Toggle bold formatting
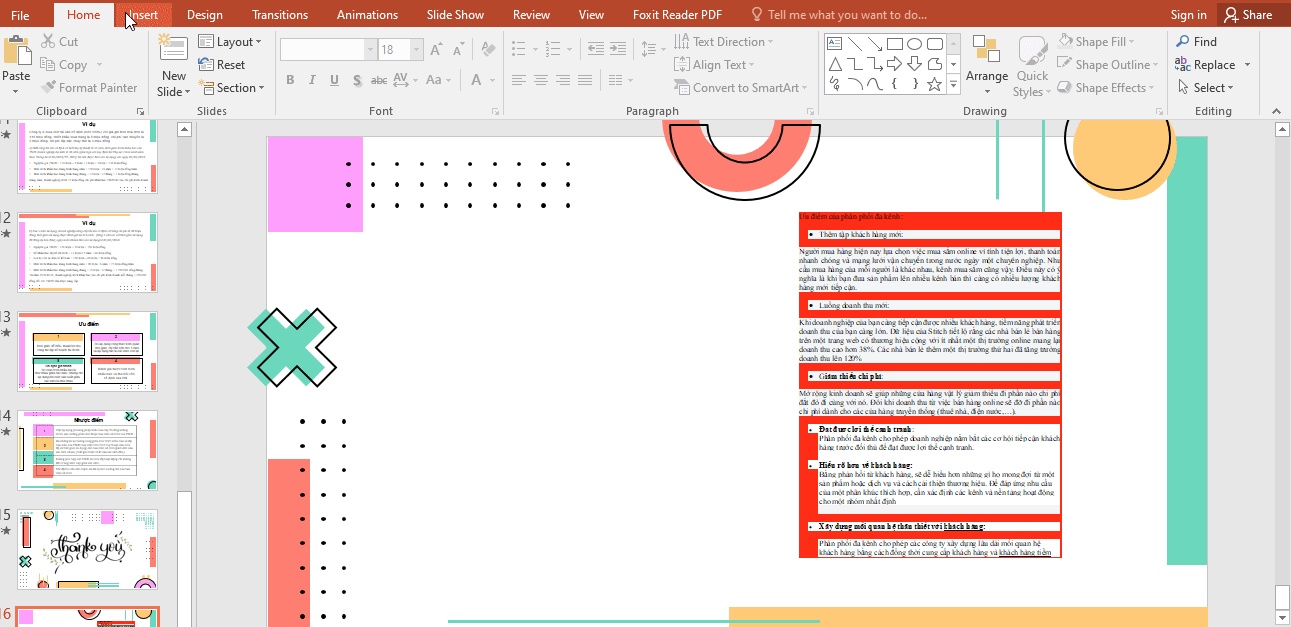This screenshot has width=1291, height=627. (x=290, y=79)
